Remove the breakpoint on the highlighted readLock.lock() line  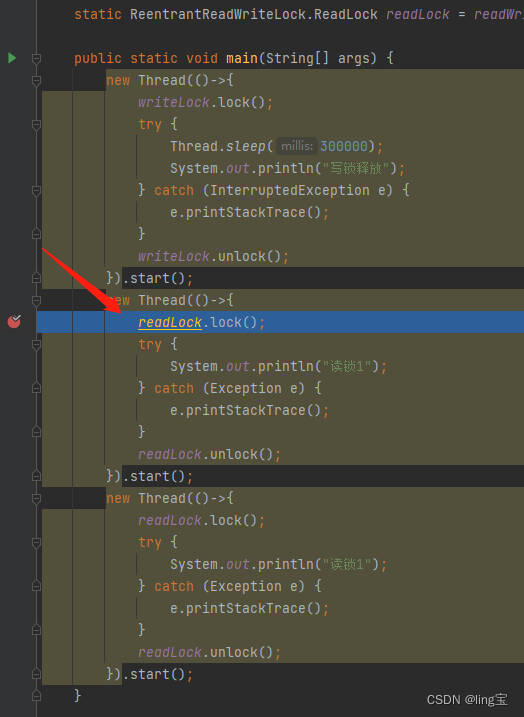(14, 321)
